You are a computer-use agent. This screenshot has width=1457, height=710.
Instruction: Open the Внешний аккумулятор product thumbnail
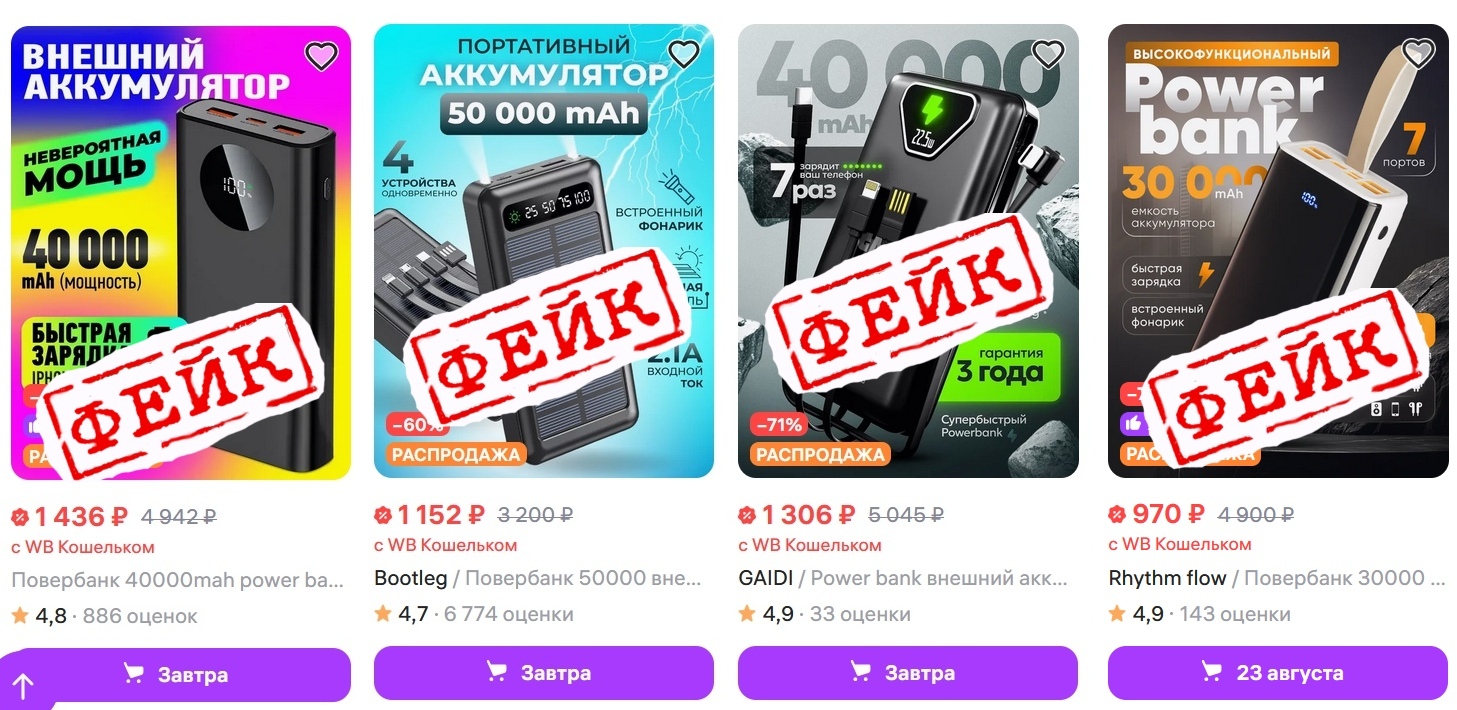click(x=180, y=253)
